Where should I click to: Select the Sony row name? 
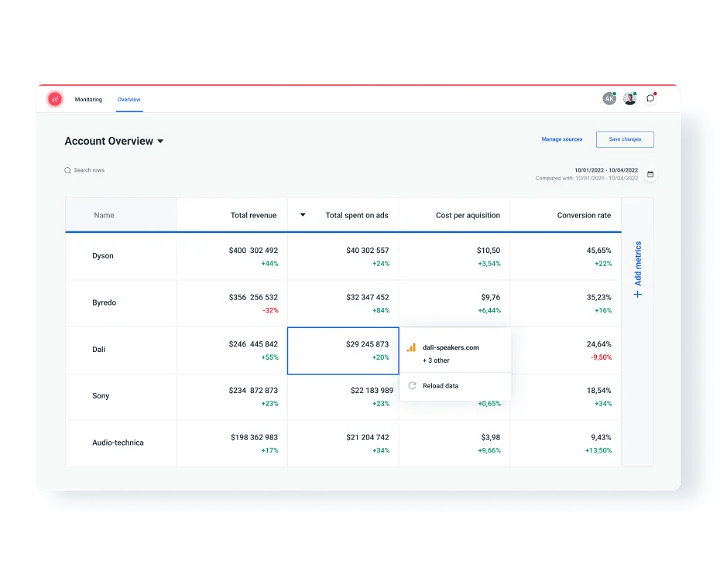tap(101, 396)
